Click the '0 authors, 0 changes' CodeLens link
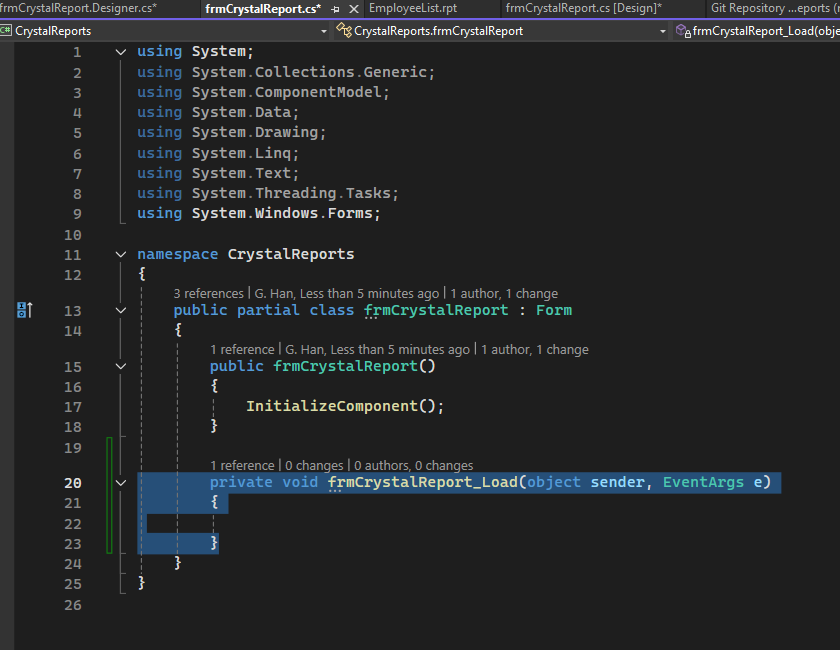Image resolution: width=840 pixels, height=650 pixels. click(414, 466)
